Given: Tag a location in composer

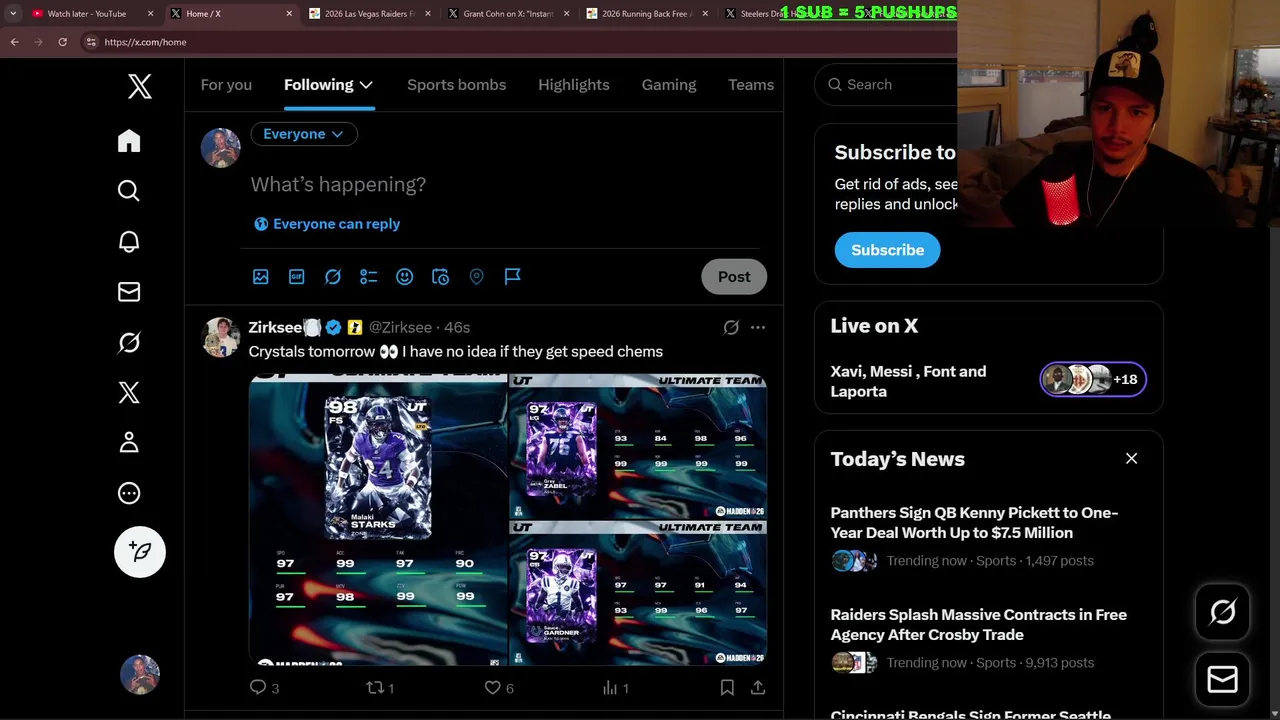Looking at the screenshot, I should pos(477,277).
